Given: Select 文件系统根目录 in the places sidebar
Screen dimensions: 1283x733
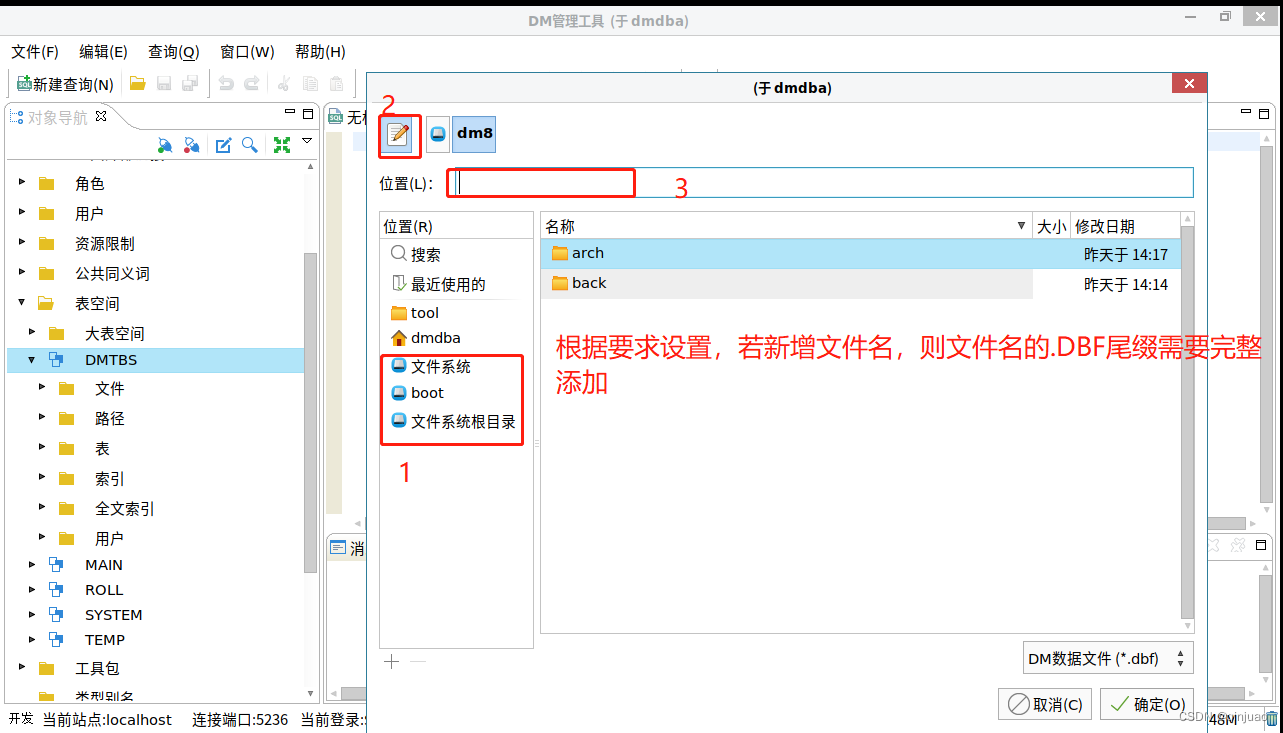Looking at the screenshot, I should [x=456, y=421].
